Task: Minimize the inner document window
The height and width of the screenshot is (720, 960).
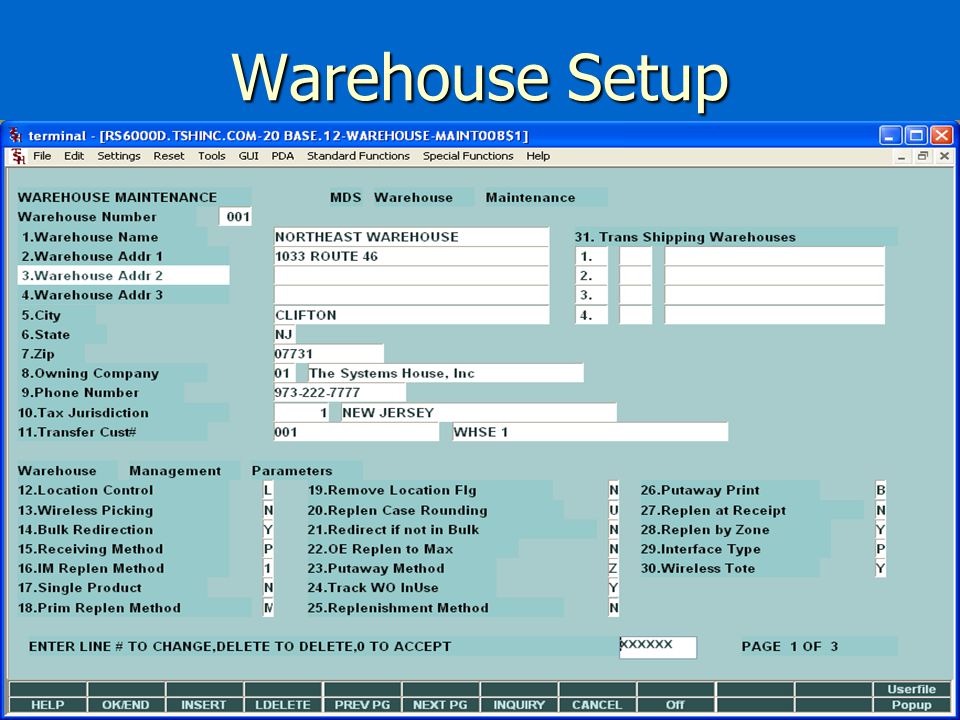Action: coord(901,157)
